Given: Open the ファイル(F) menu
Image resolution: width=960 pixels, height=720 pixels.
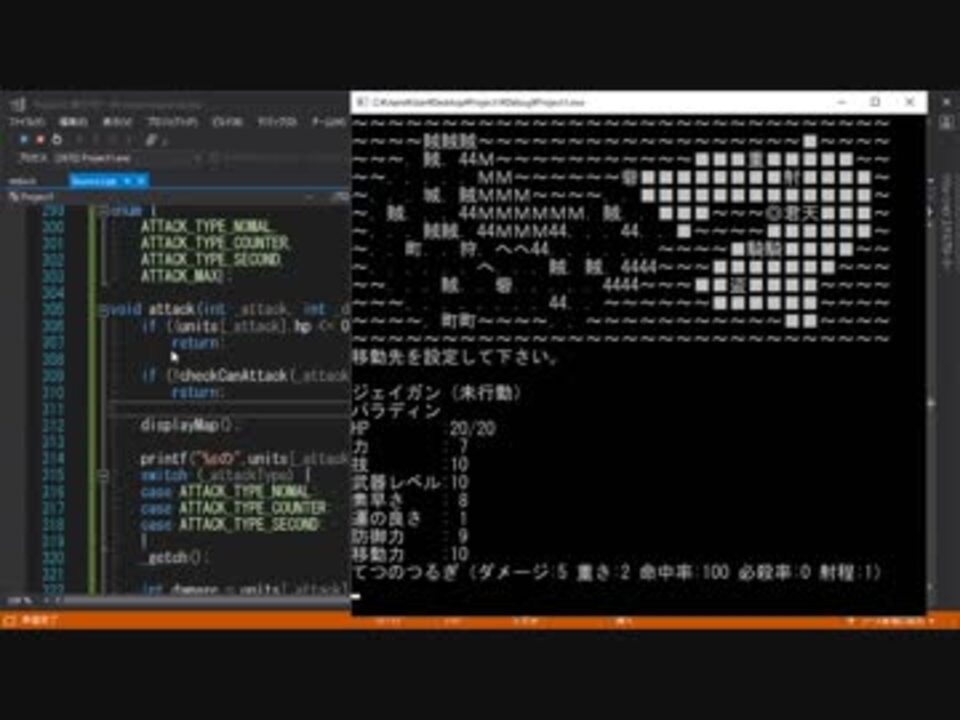Looking at the screenshot, I should (x=28, y=122).
